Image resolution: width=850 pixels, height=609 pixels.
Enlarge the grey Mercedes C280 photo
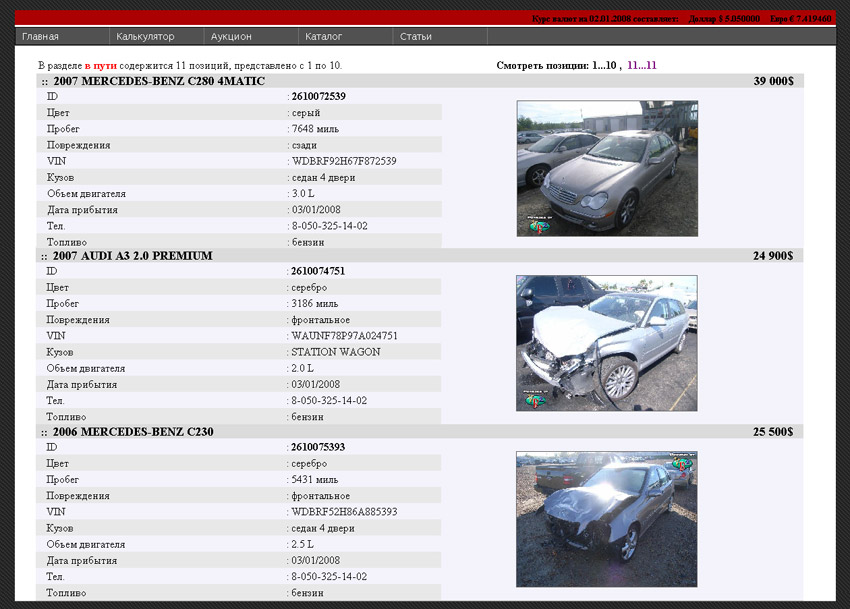607,168
